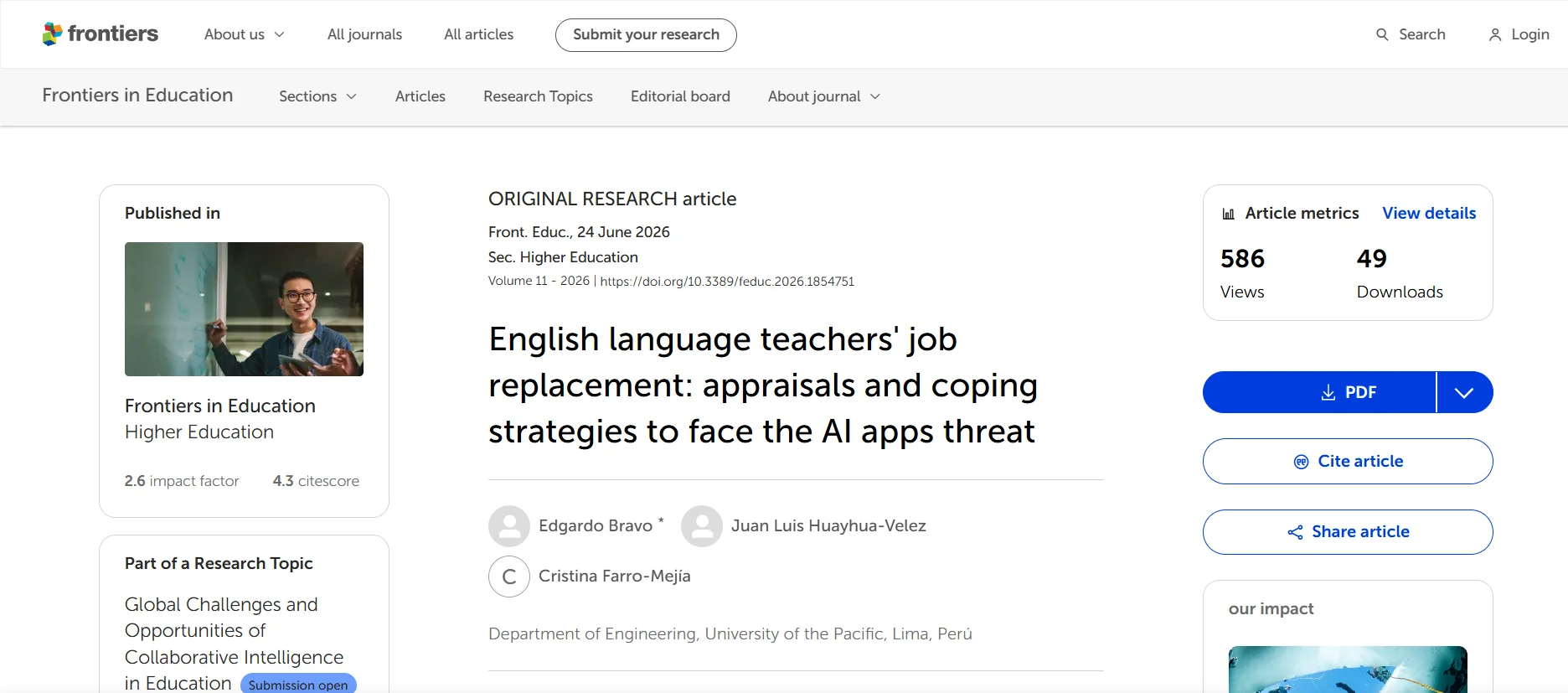Click Edgardo Bravo's avatar icon
Image resolution: width=1568 pixels, height=693 pixels.
click(x=509, y=526)
